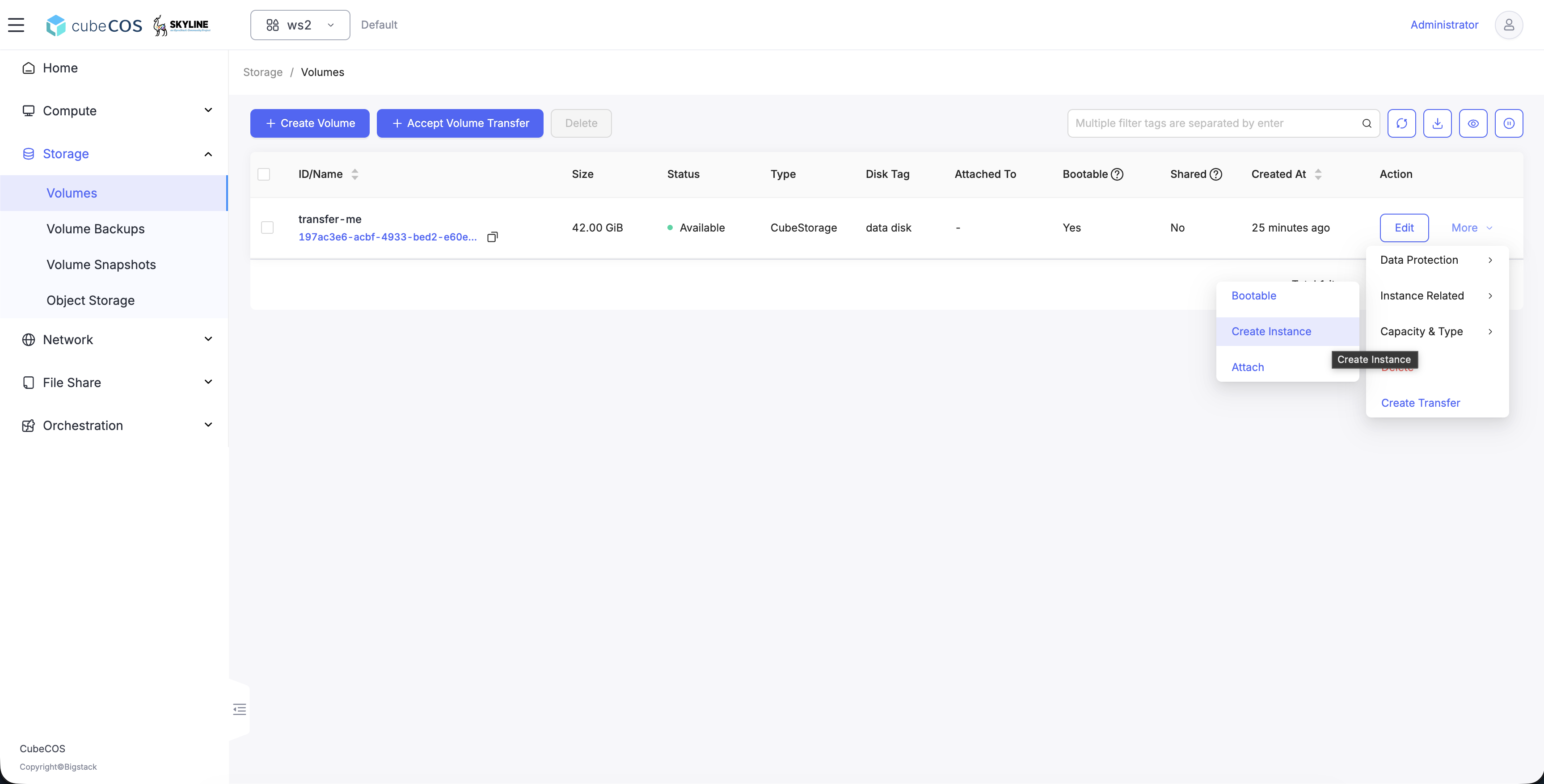Choose Attach from the submenu
Screen dimensions: 1544x784
tap(1287, 367)
